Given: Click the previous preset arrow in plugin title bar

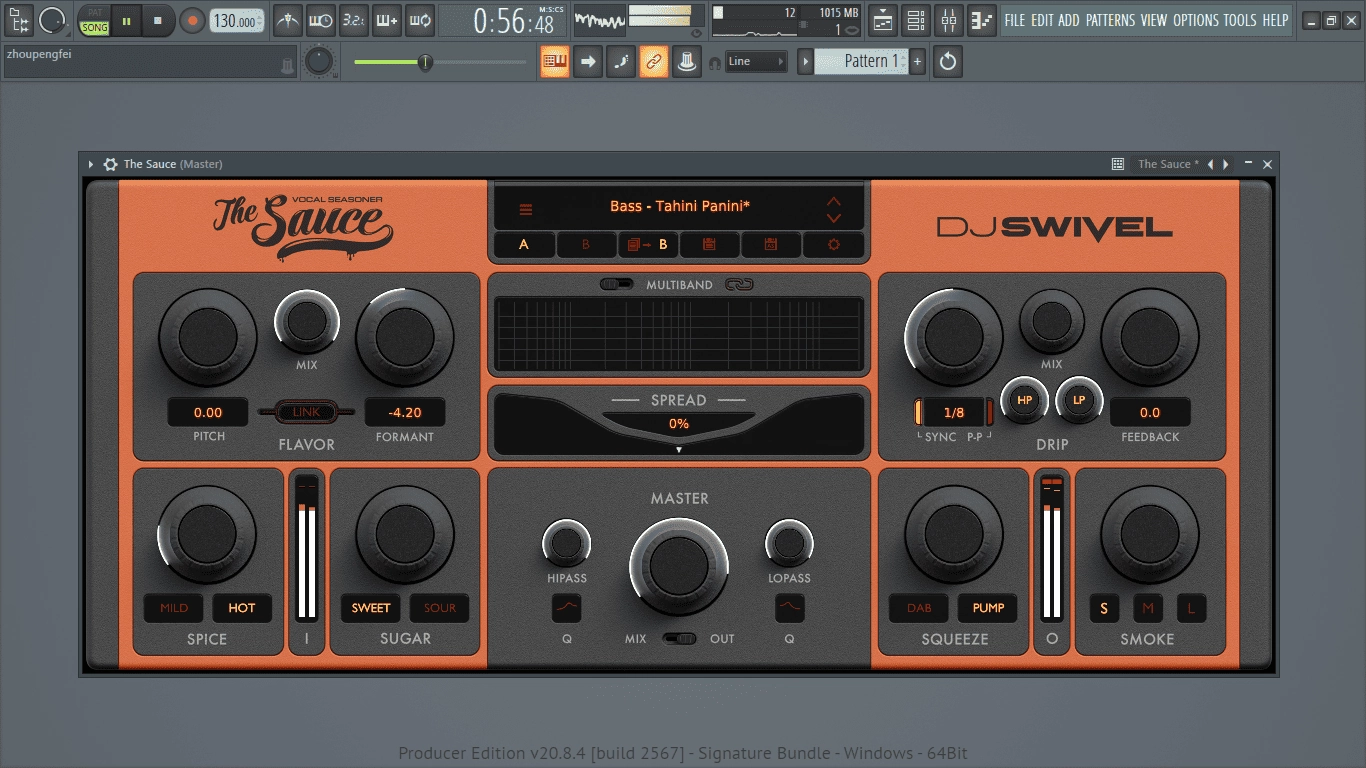Looking at the screenshot, I should pos(1210,164).
